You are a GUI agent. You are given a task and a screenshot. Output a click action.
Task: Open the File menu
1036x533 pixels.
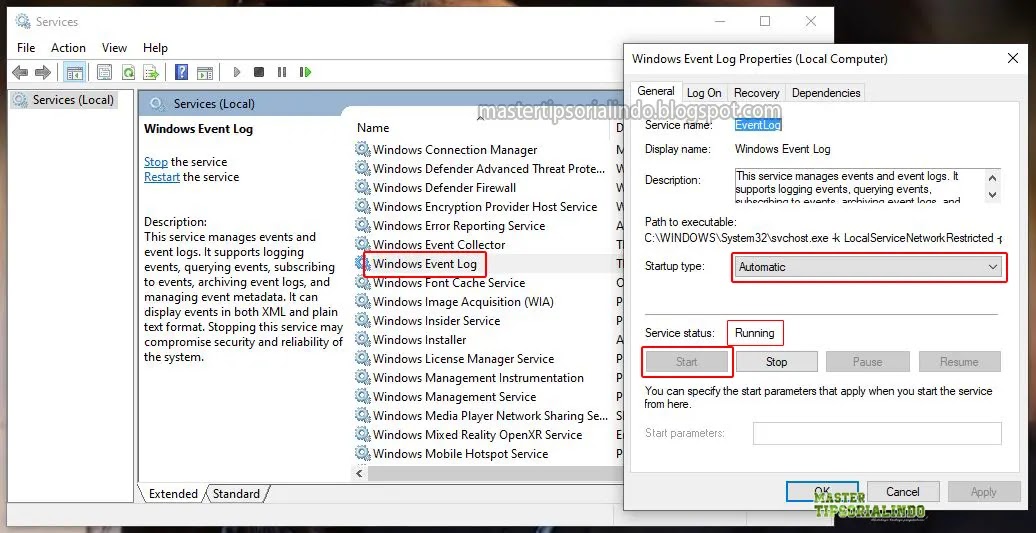pos(26,48)
